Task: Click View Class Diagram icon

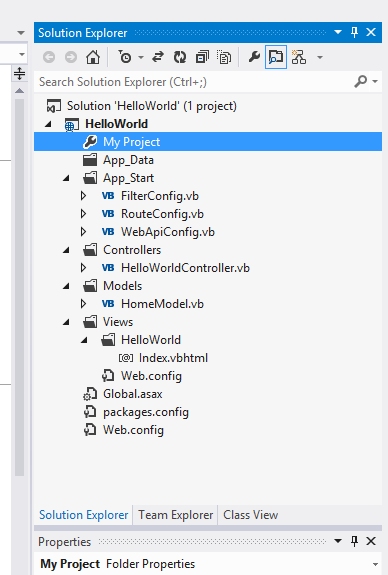Action: click(x=299, y=57)
